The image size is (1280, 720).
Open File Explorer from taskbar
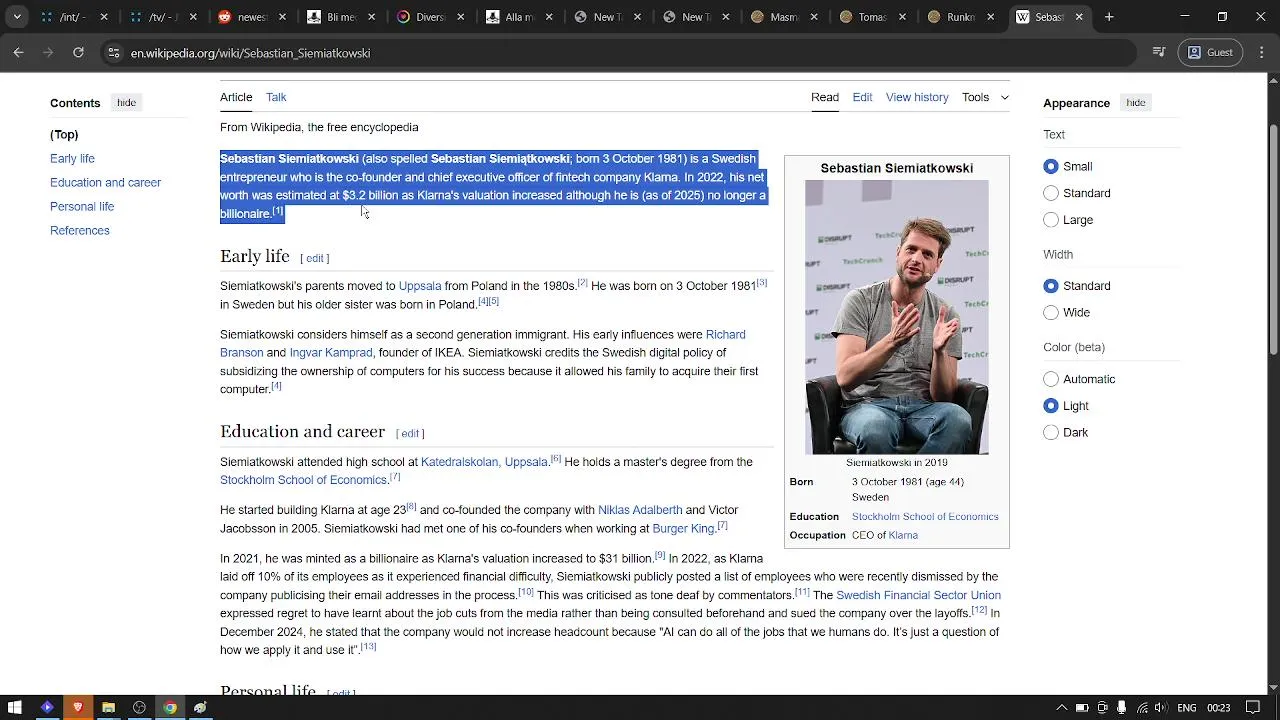108,708
